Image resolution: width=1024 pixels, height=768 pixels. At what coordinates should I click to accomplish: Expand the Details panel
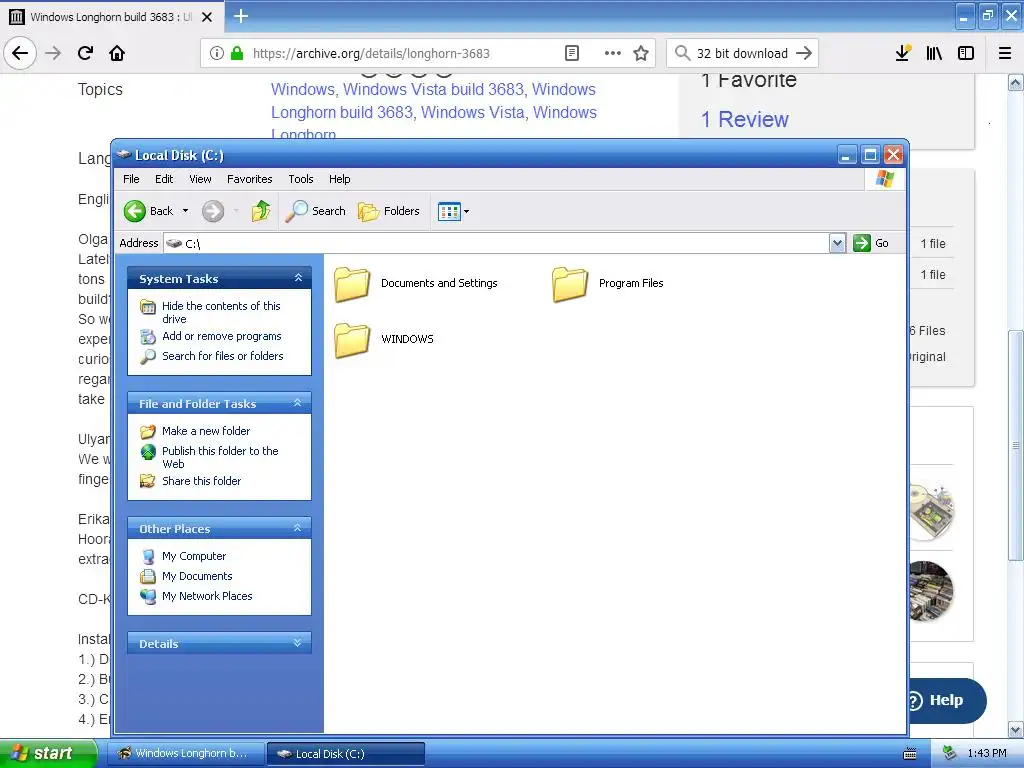pyautogui.click(x=298, y=643)
